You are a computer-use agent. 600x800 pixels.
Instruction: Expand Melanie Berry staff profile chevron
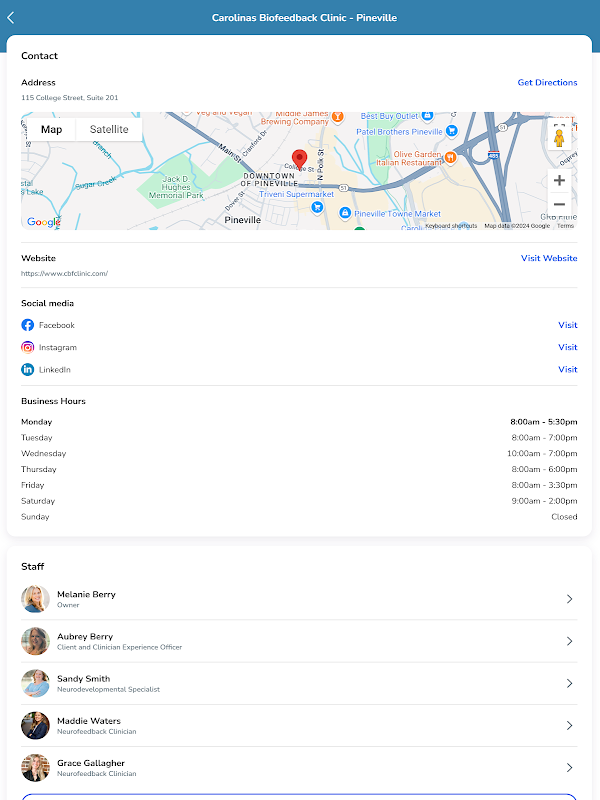click(569, 599)
